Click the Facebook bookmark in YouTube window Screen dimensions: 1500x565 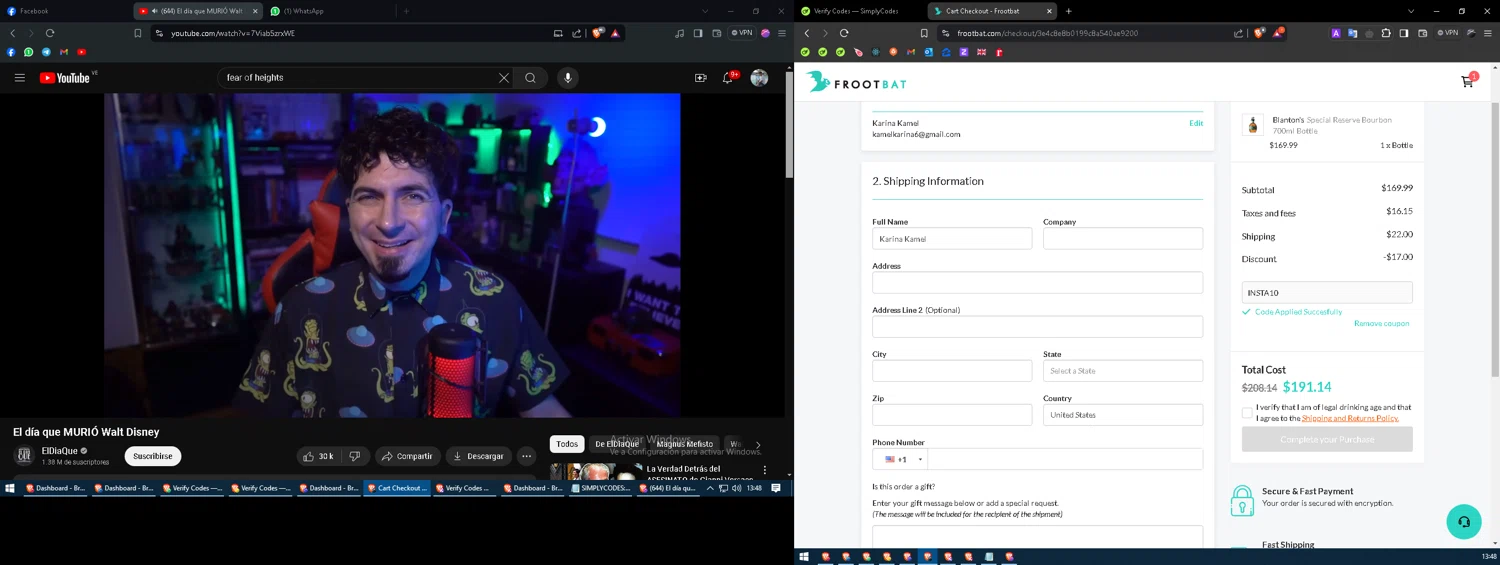[12, 52]
